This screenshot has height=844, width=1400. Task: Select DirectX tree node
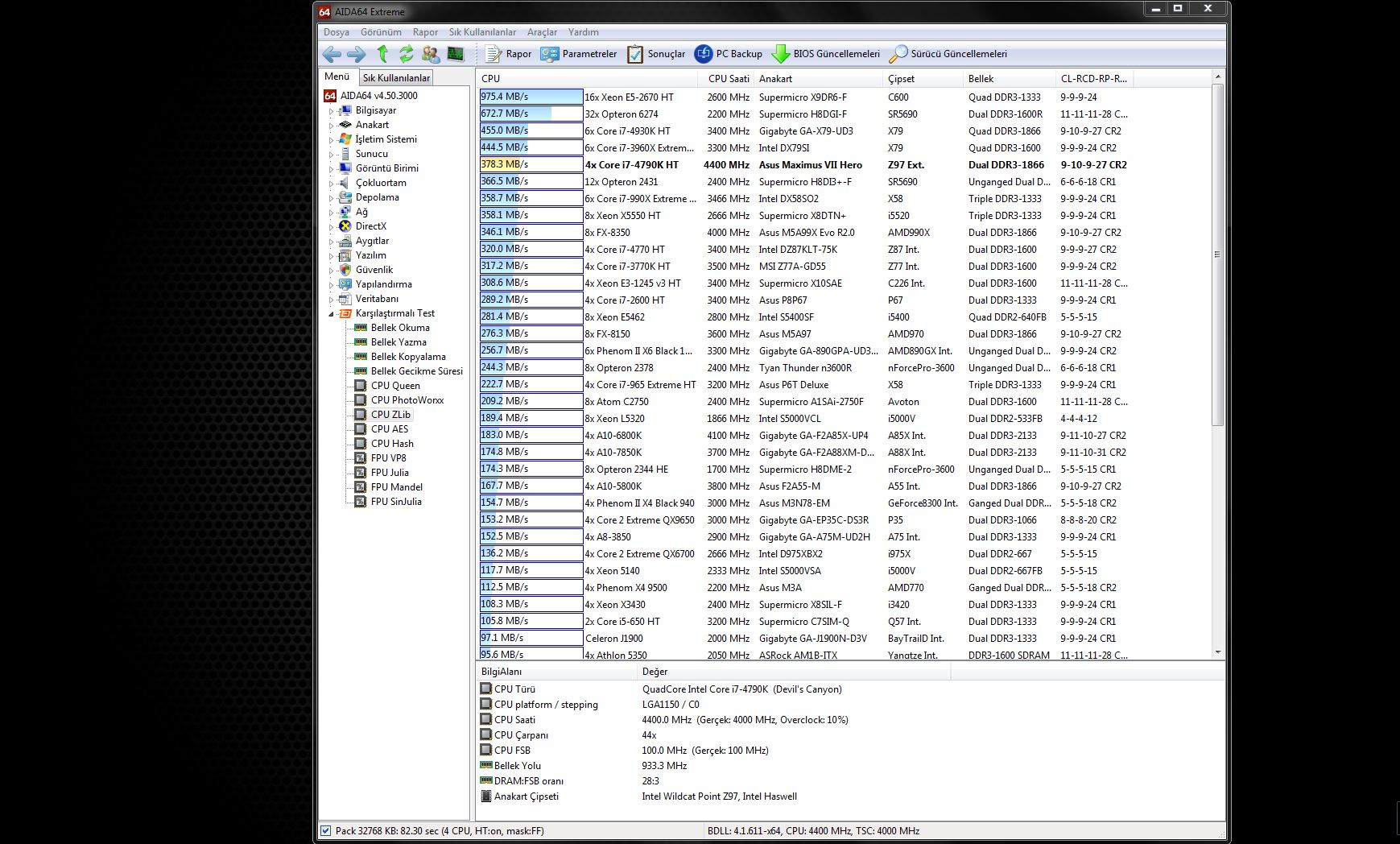tap(371, 226)
